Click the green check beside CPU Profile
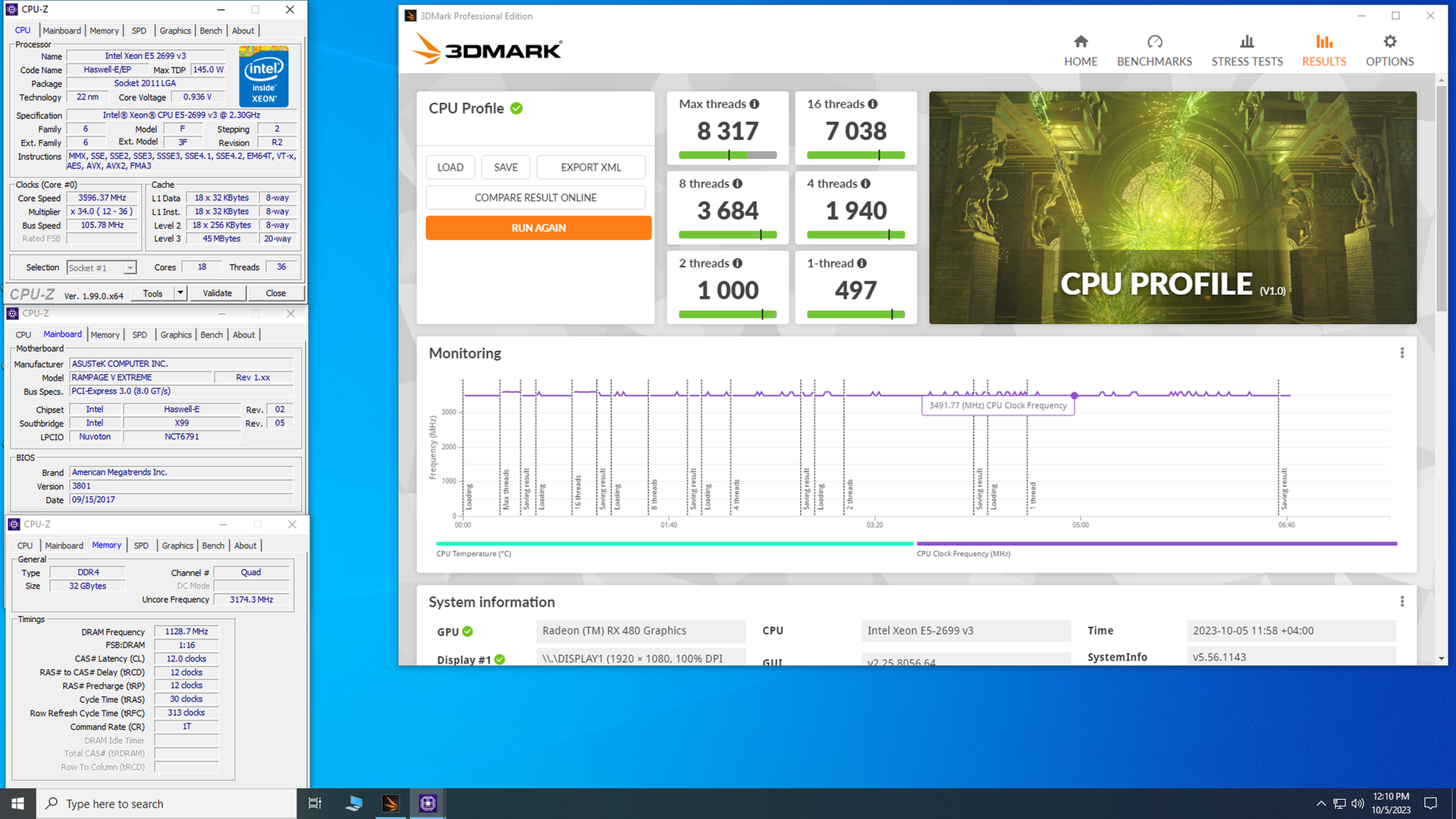This screenshot has height=819, width=1456. [516, 108]
